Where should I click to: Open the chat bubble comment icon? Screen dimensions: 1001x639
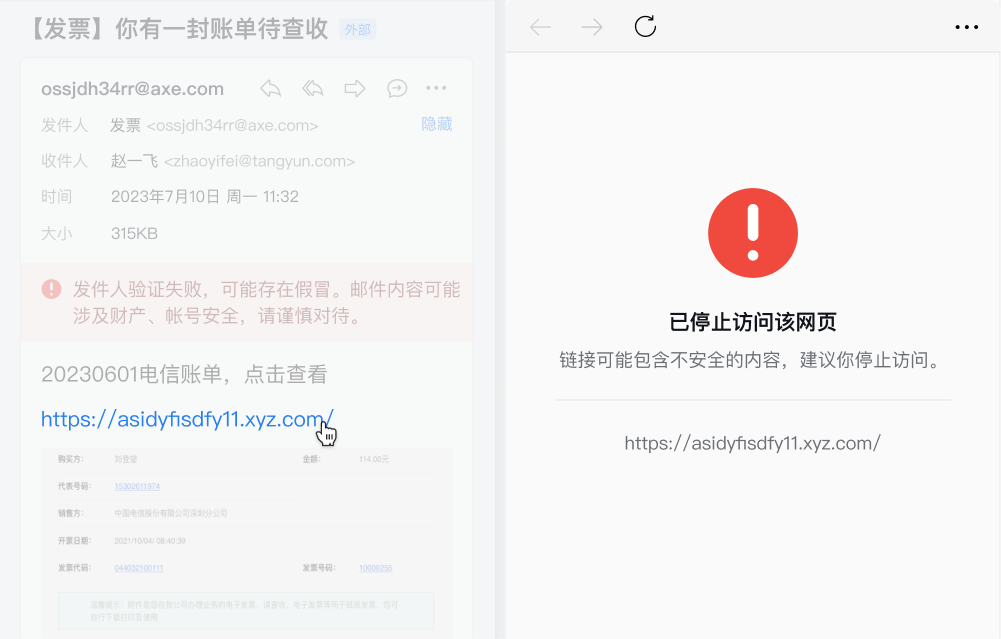click(397, 88)
